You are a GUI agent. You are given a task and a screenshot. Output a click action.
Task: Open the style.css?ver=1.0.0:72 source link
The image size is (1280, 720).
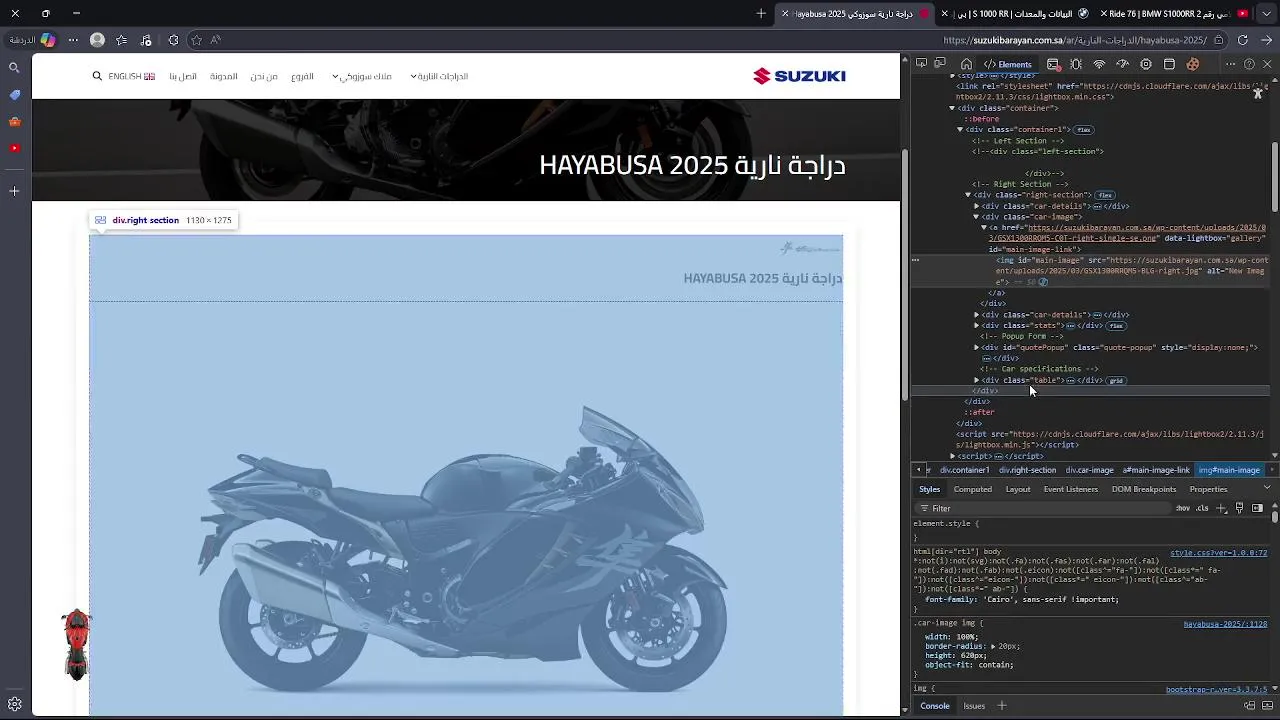tap(1218, 553)
